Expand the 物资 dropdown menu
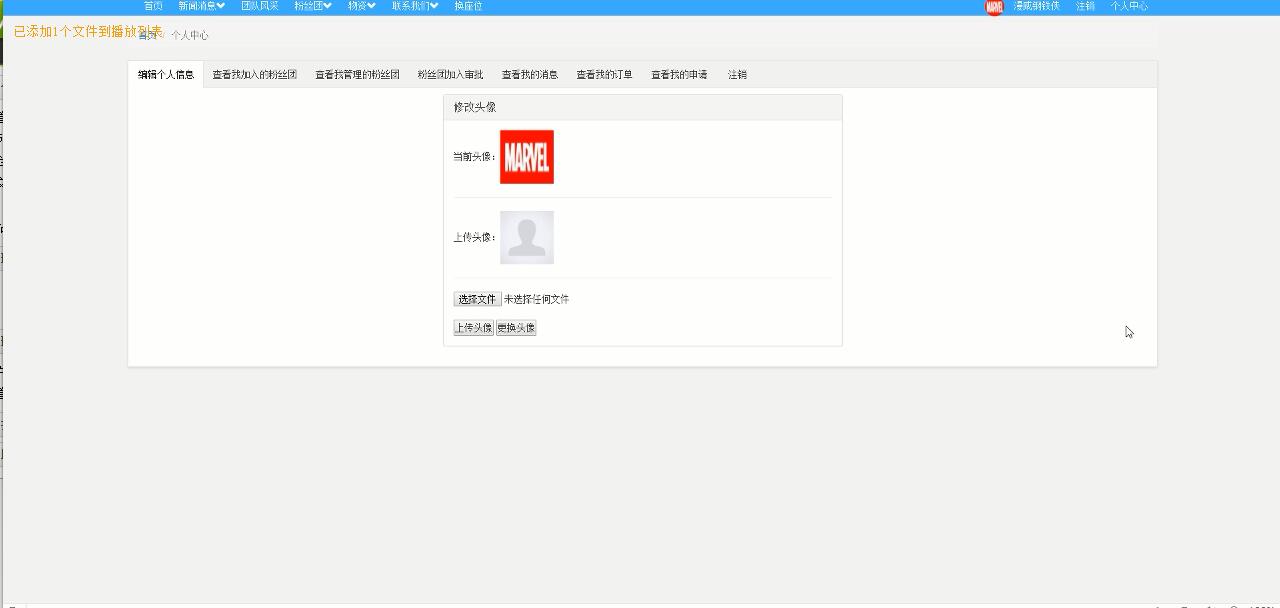1280x608 pixels. click(362, 6)
